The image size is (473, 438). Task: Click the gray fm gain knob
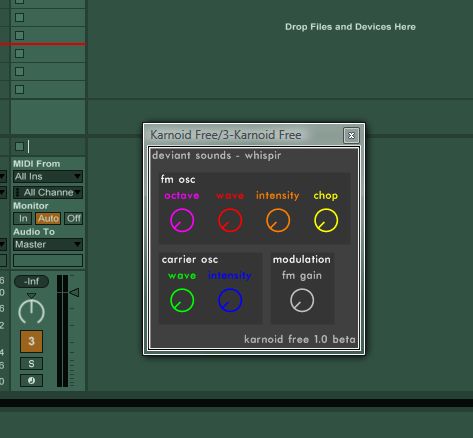(302, 300)
